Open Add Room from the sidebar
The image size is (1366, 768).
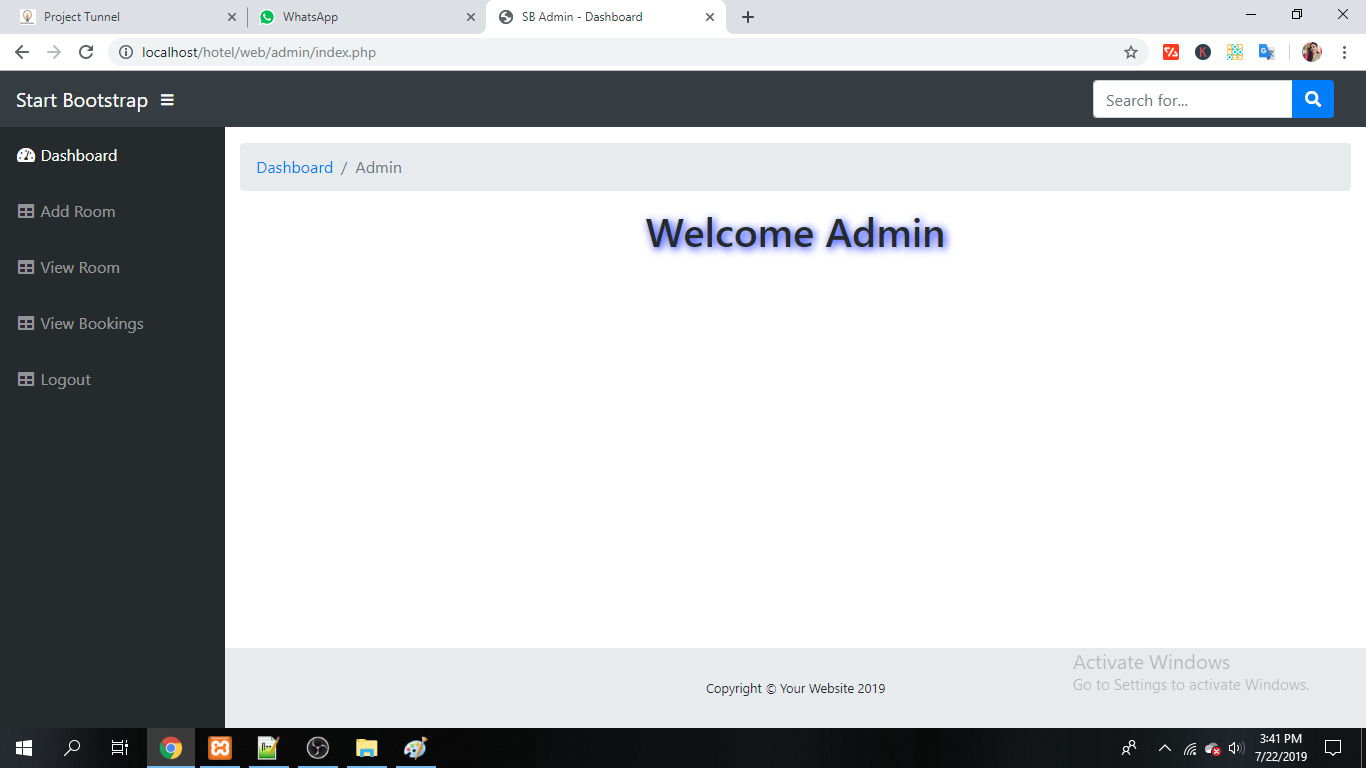coord(77,212)
